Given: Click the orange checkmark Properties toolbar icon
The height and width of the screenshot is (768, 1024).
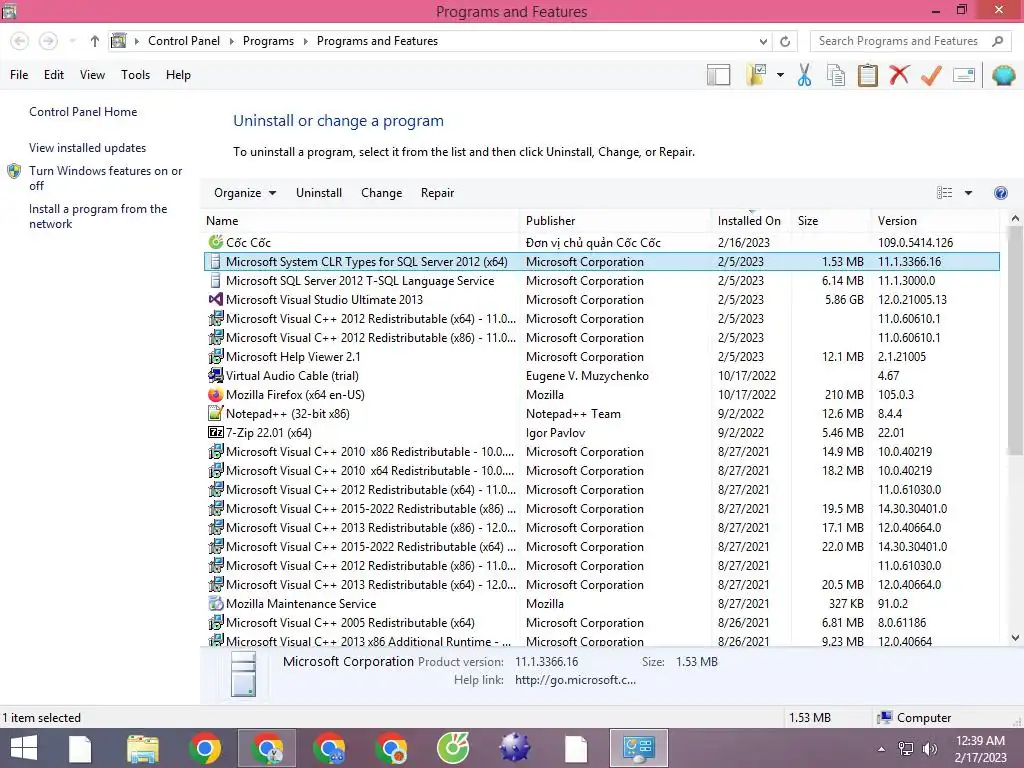Looking at the screenshot, I should 931,75.
